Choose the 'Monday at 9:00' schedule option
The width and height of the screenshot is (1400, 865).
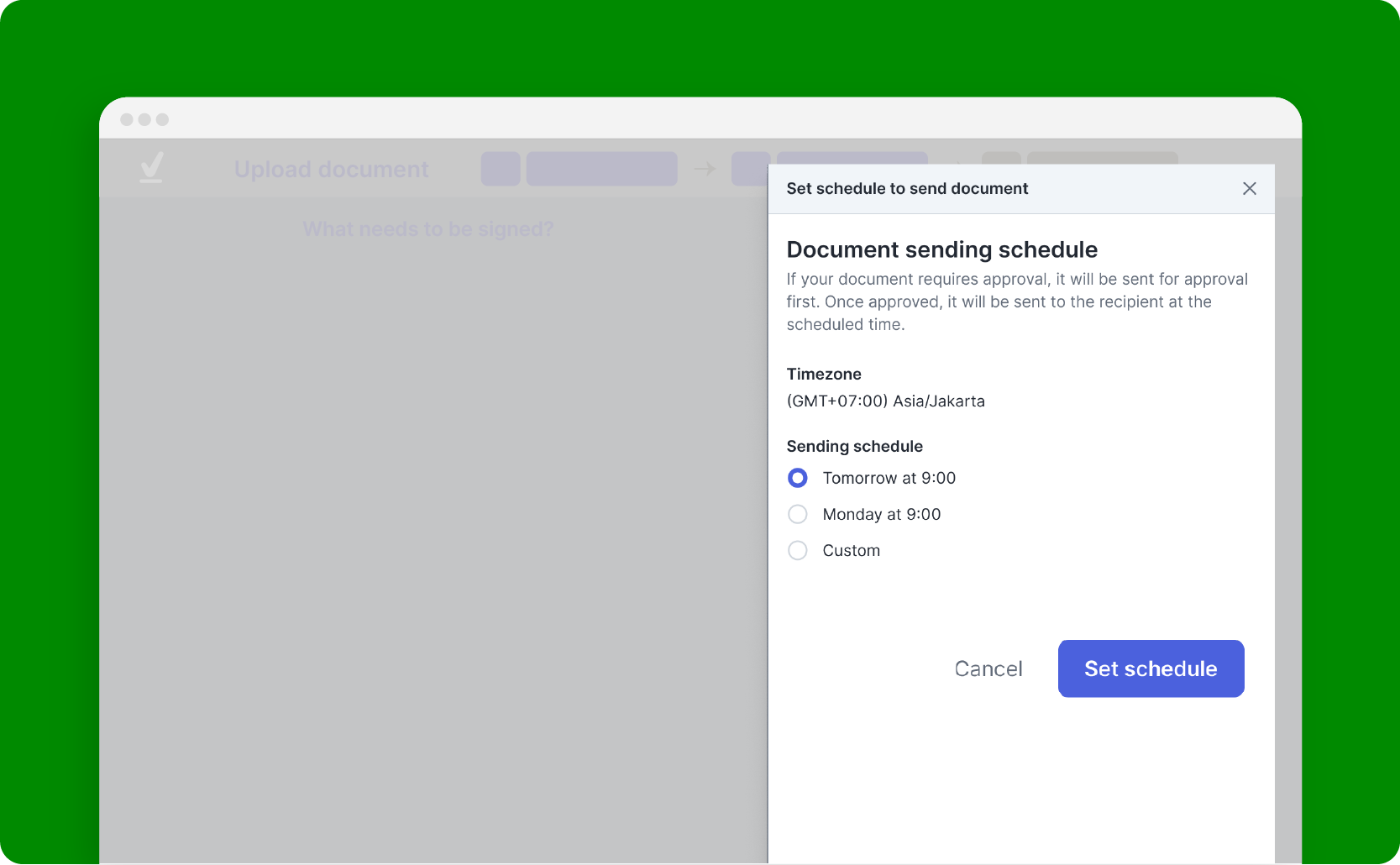(798, 514)
